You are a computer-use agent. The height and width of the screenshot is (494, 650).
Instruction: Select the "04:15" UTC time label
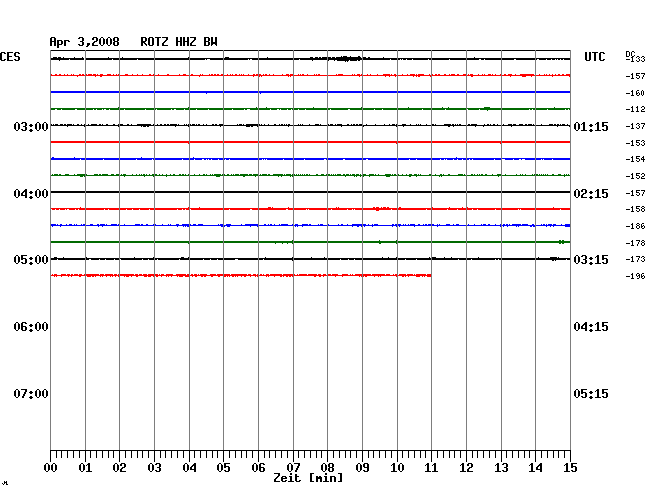click(591, 327)
